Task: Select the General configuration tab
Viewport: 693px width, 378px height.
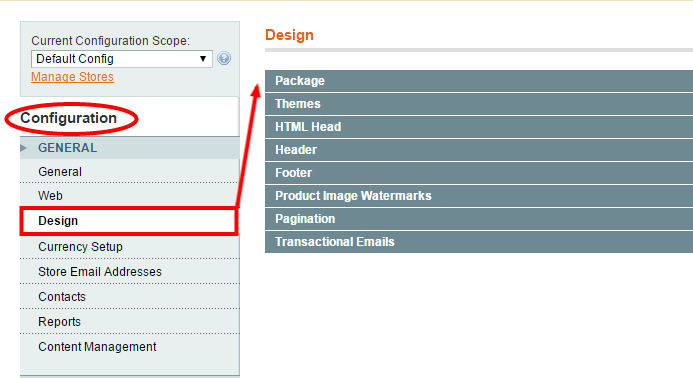Action: [x=129, y=172]
